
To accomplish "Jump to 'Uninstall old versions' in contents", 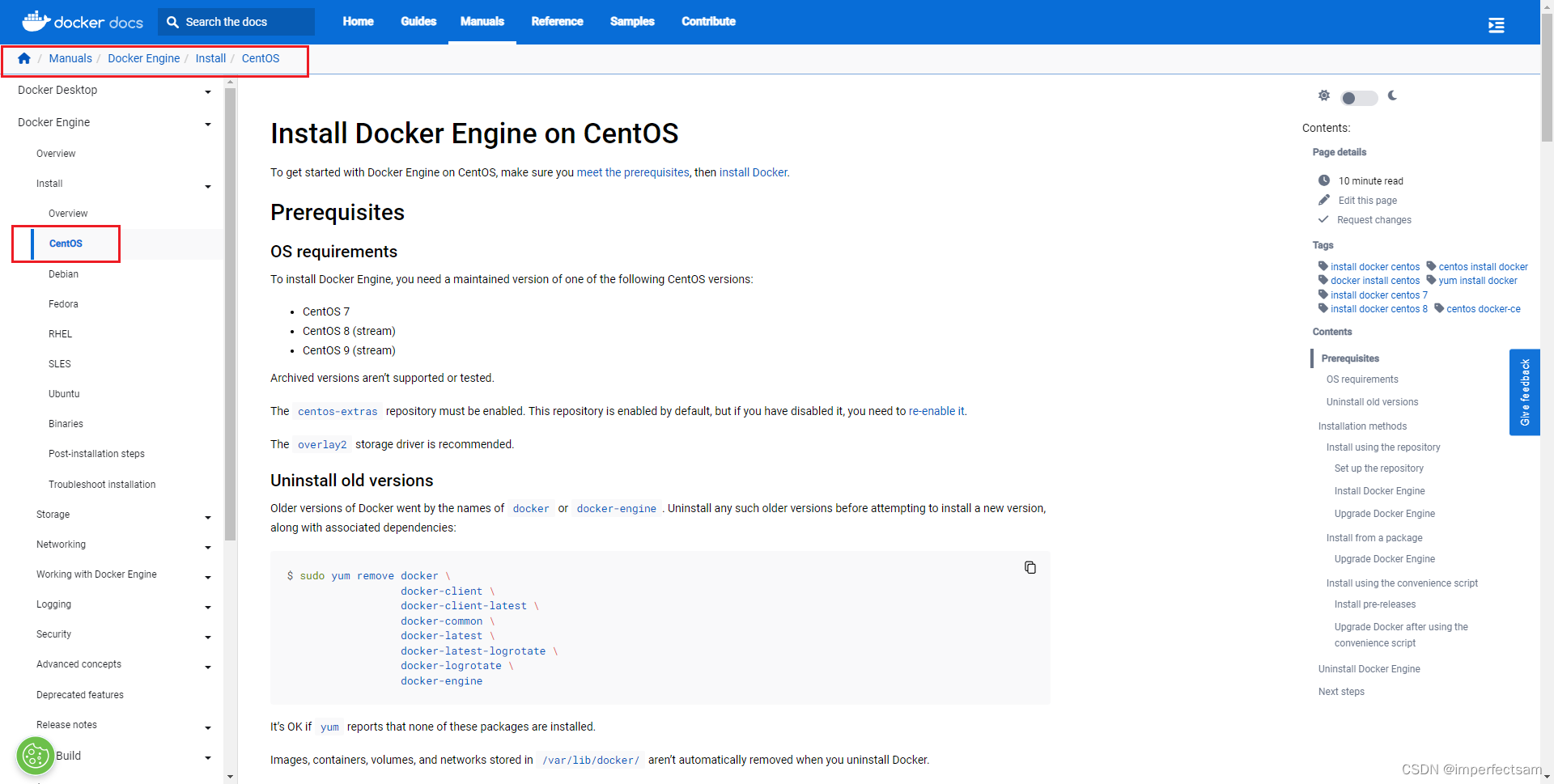I will pyautogui.click(x=1372, y=402).
